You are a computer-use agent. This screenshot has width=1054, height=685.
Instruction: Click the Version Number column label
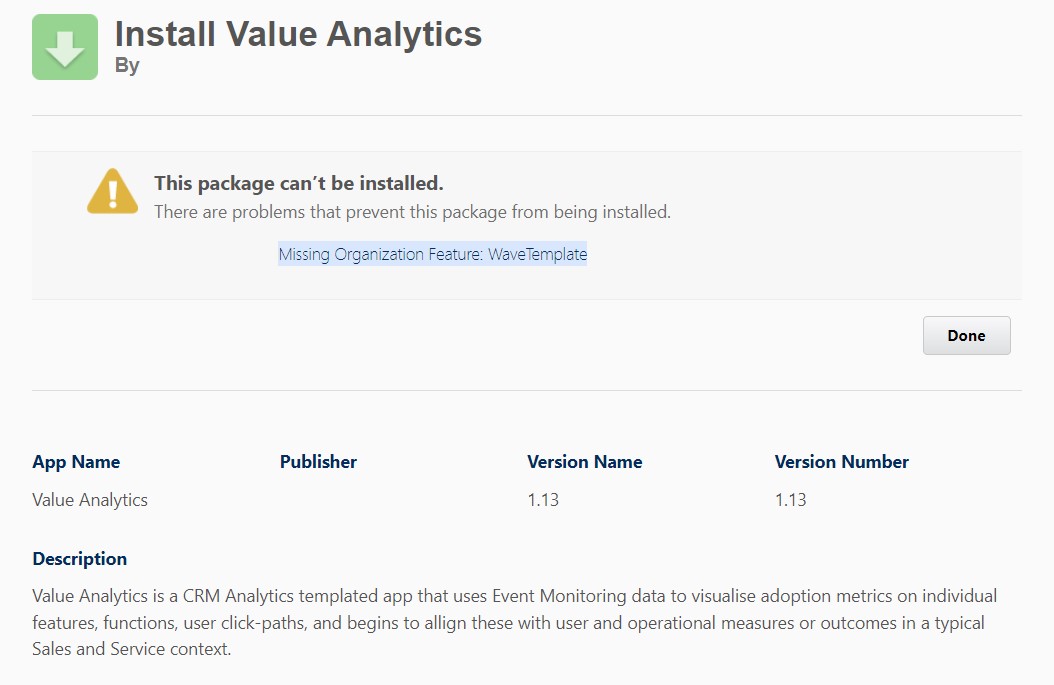841,462
